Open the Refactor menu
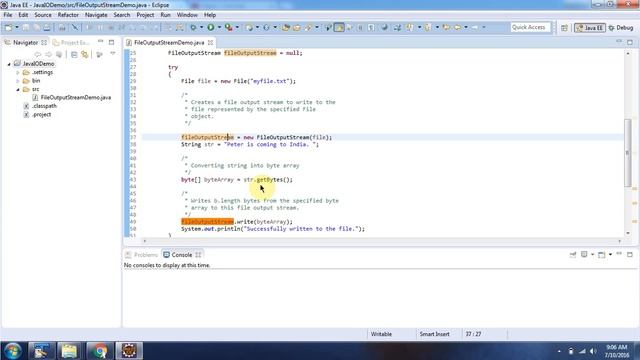This screenshot has height=360, width=640. (68, 15)
